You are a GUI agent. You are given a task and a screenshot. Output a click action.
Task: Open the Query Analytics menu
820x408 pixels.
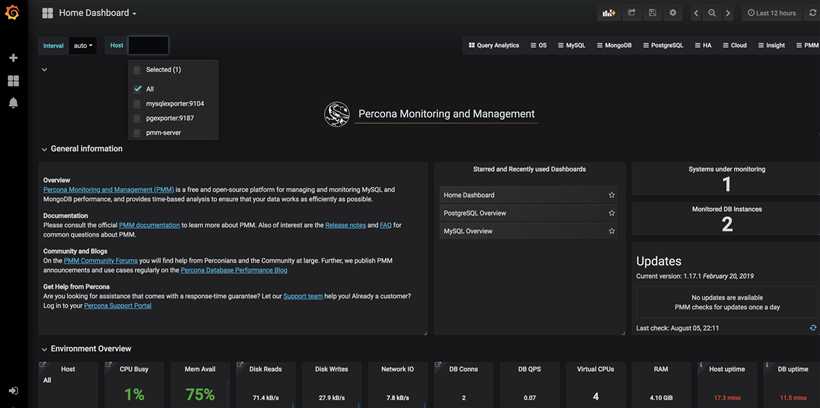[494, 46]
